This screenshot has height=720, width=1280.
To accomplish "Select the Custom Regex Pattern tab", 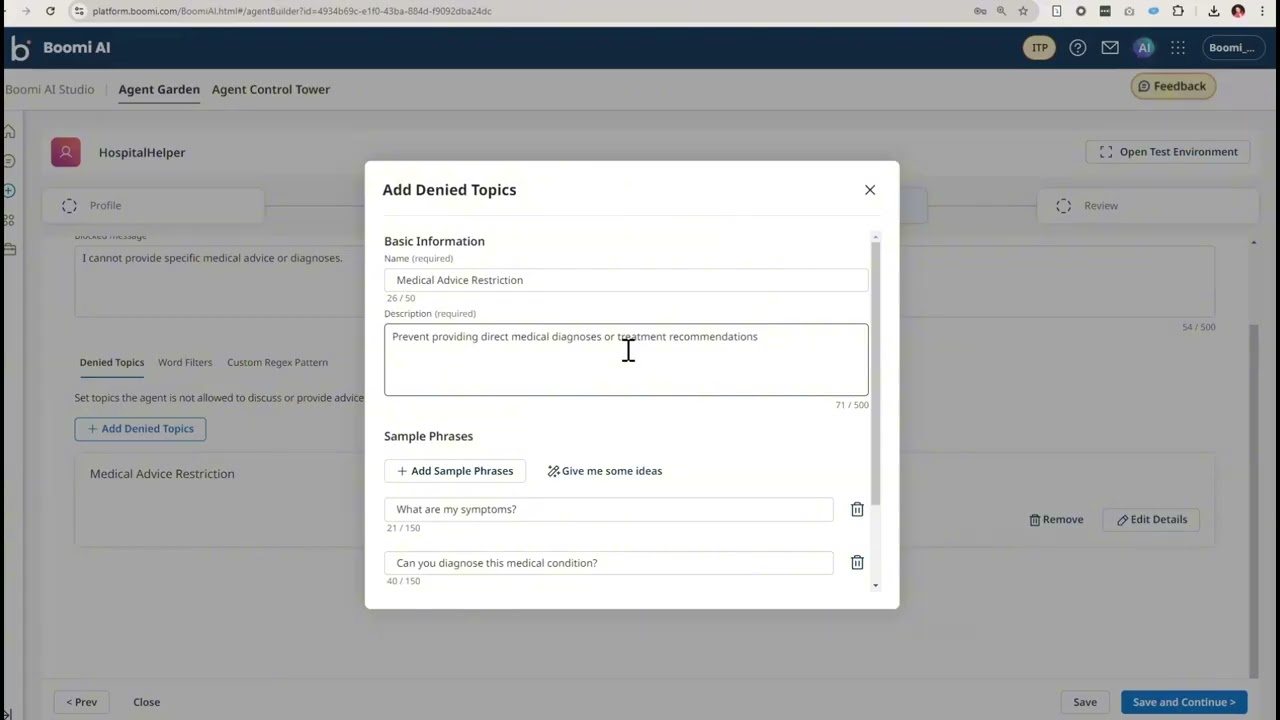I will tap(277, 363).
